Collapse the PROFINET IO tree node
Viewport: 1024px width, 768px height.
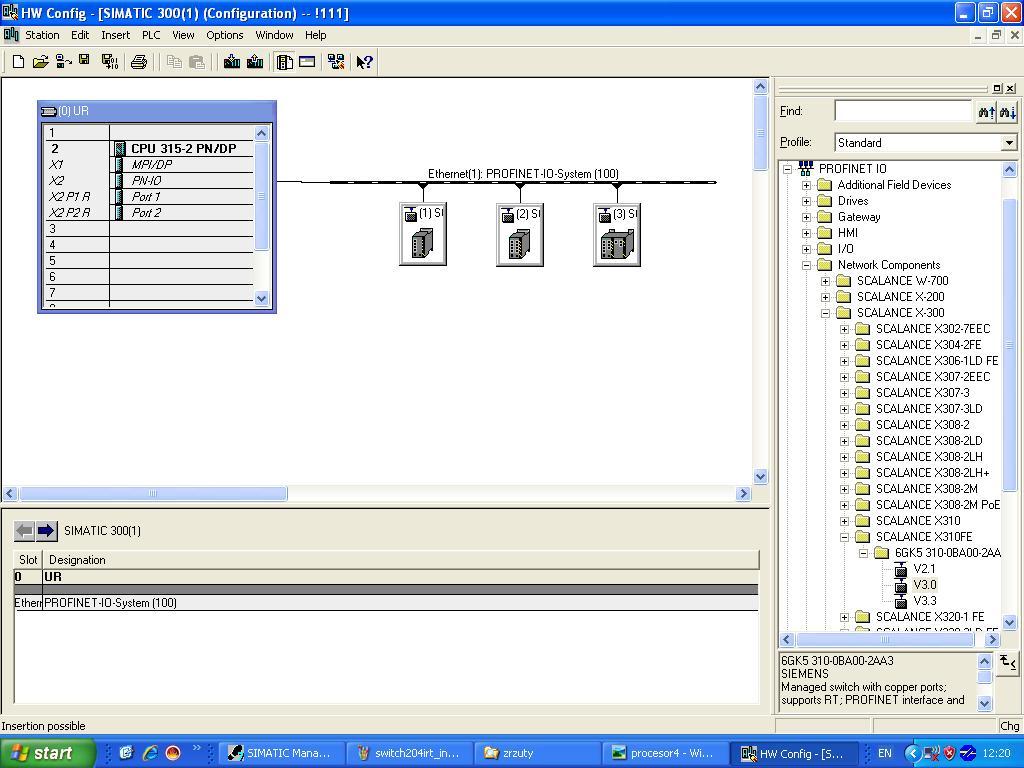tap(788, 169)
